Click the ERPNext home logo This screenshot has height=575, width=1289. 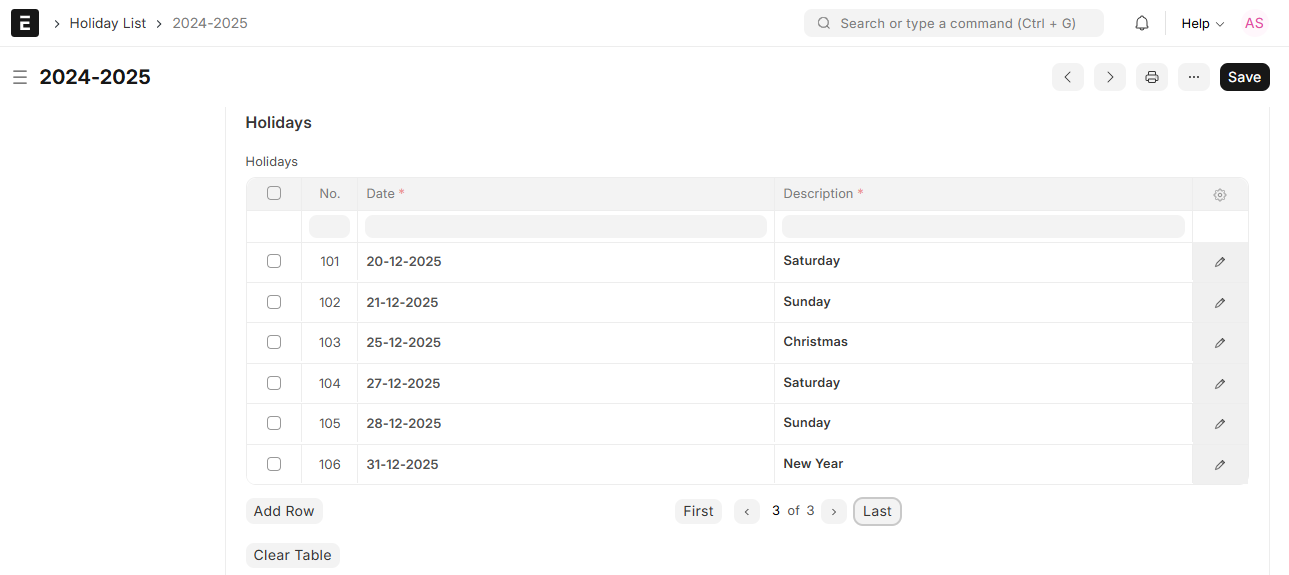(x=25, y=23)
